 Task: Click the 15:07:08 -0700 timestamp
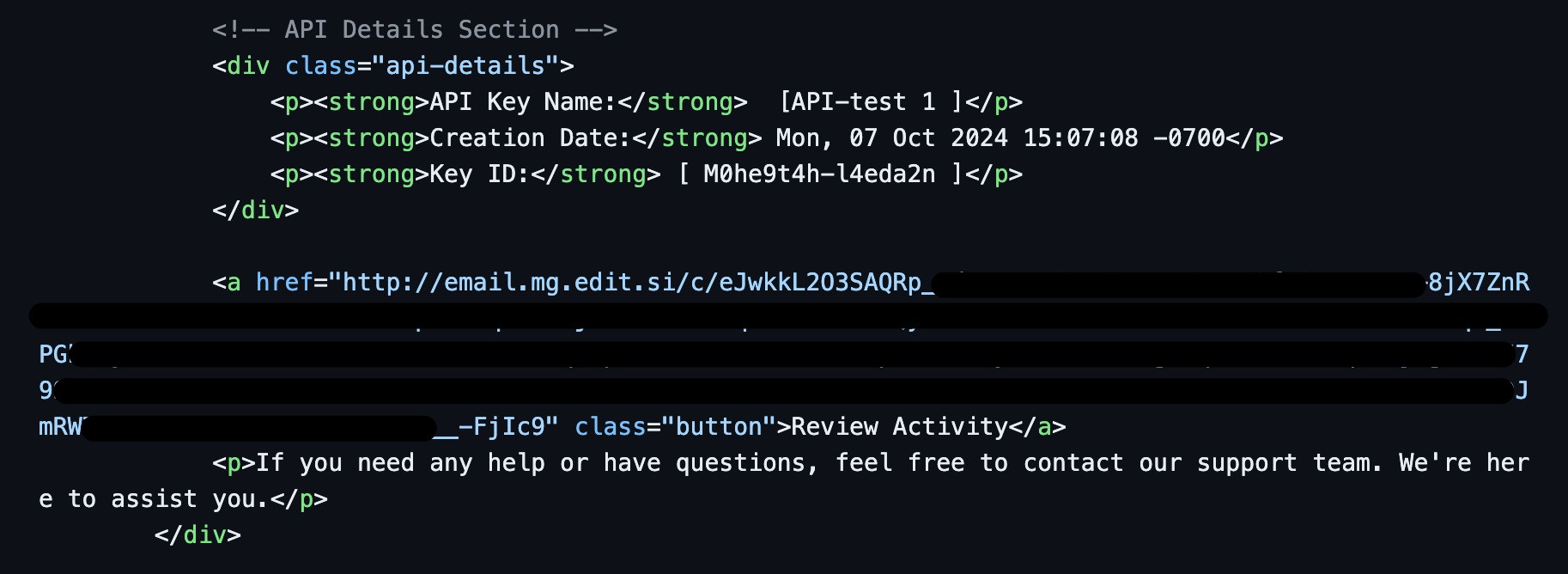[1124, 137]
